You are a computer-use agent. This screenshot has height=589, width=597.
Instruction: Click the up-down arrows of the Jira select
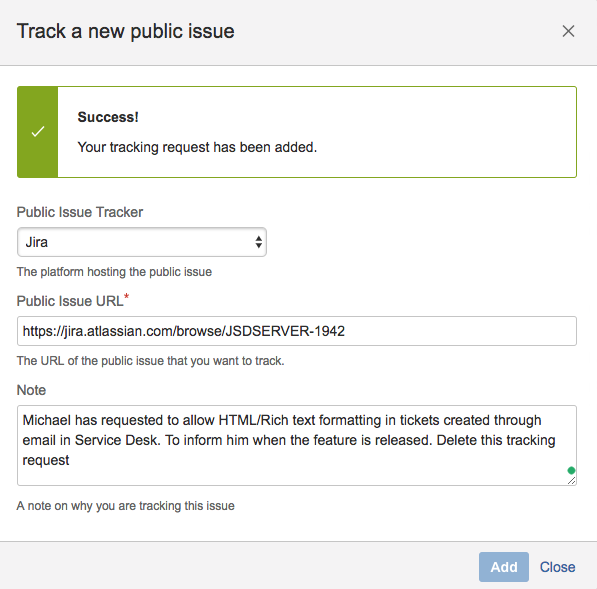(259, 242)
